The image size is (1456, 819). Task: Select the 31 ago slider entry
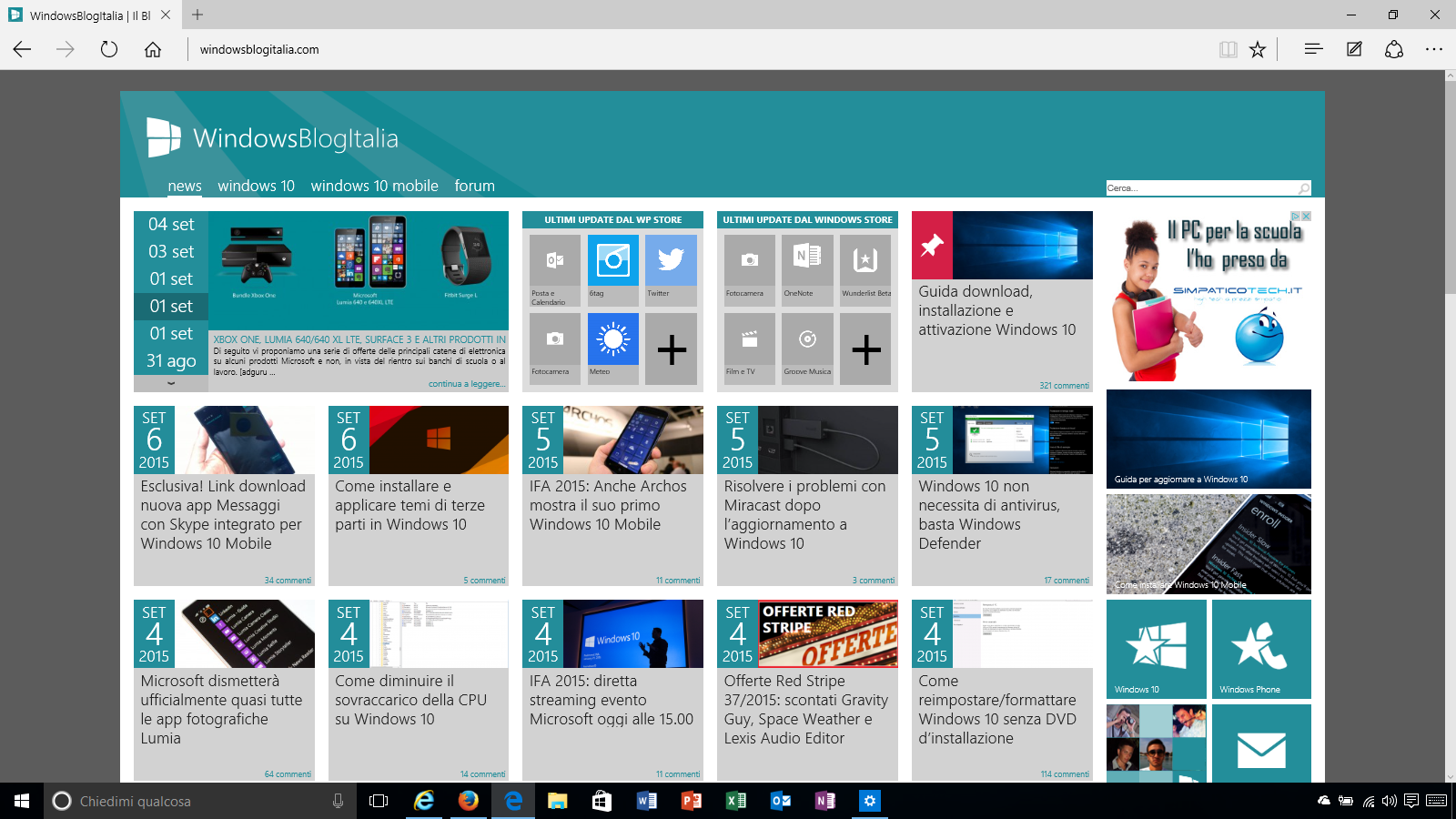[171, 360]
